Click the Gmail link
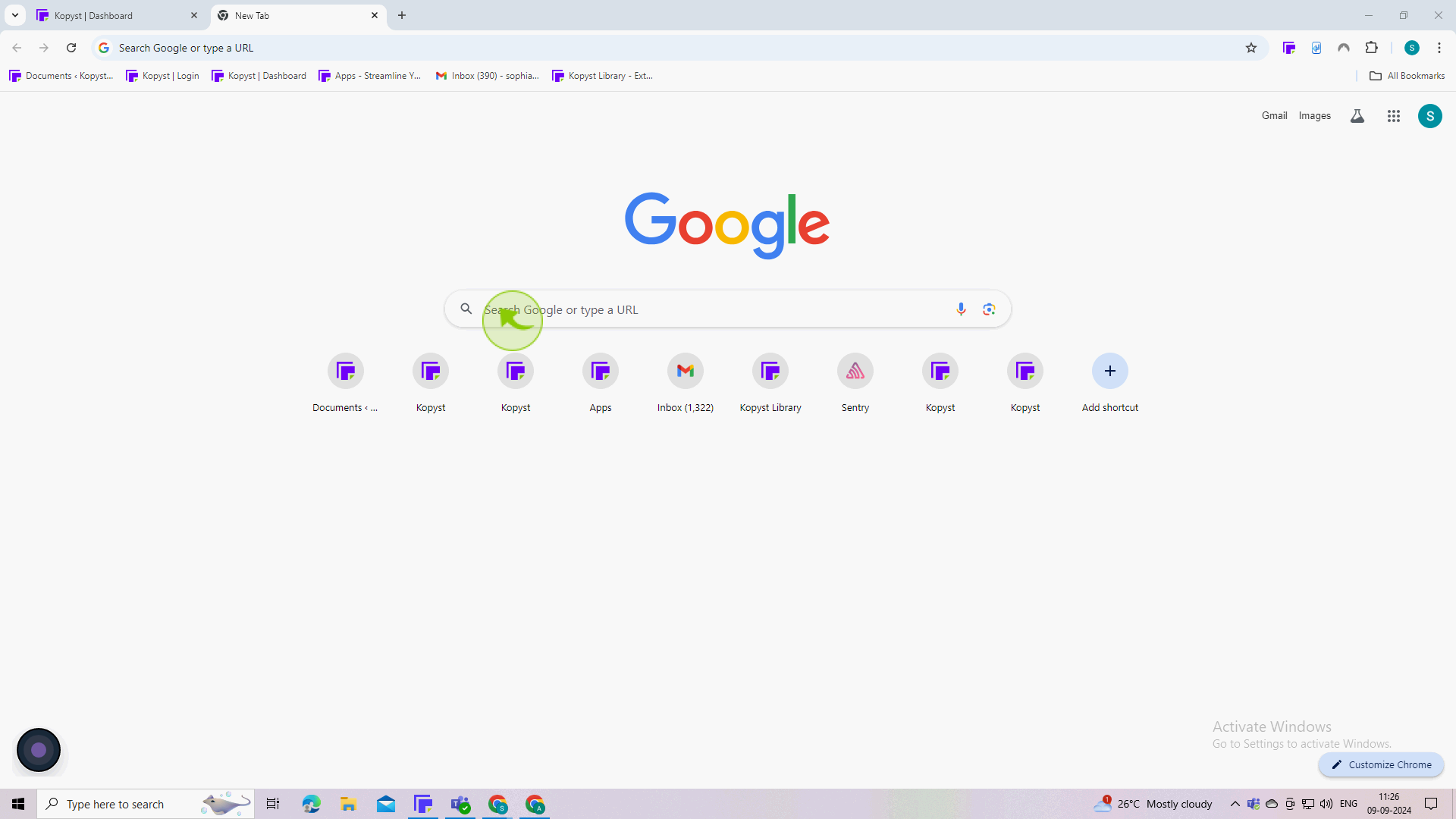Viewport: 1456px width, 819px height. (1274, 116)
